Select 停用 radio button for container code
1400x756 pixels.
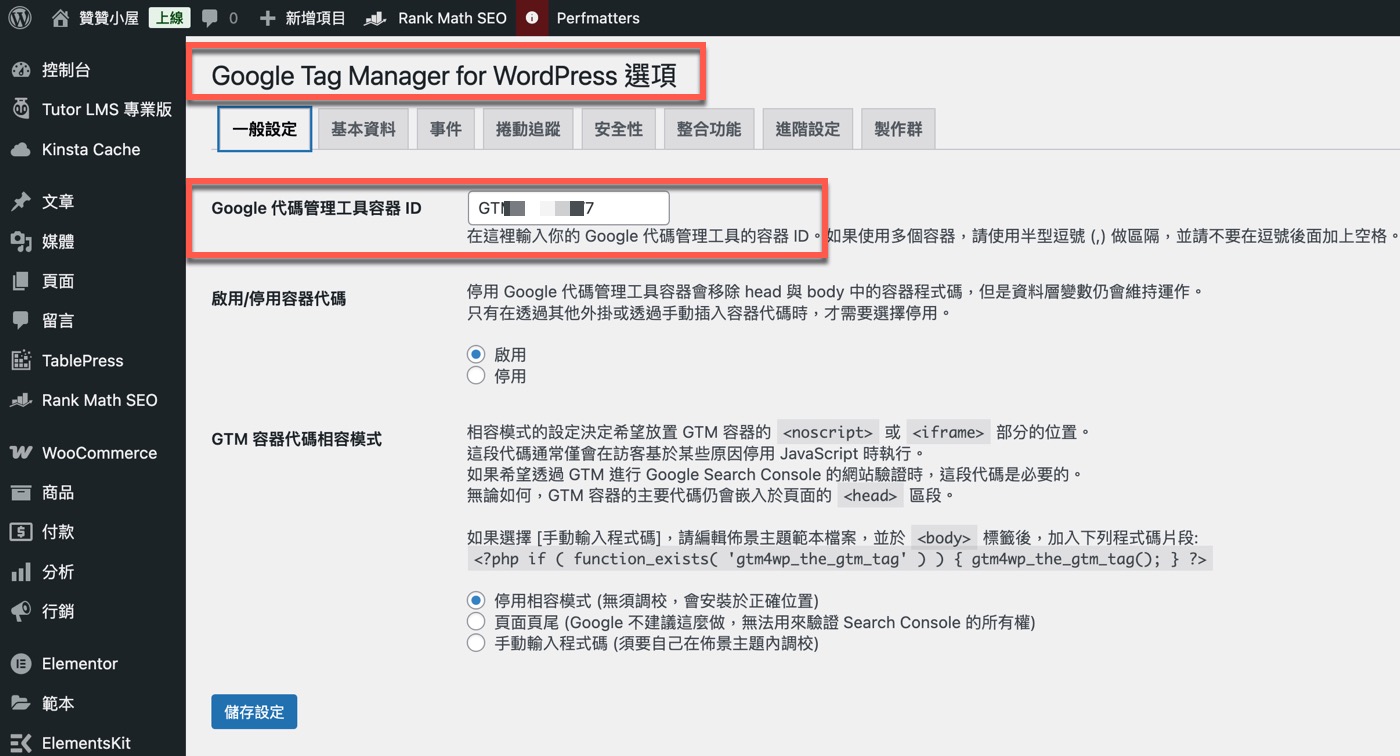(476, 377)
